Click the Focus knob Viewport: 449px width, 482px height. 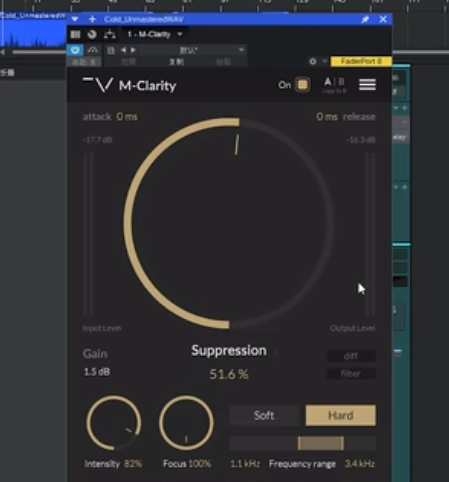(x=186, y=422)
